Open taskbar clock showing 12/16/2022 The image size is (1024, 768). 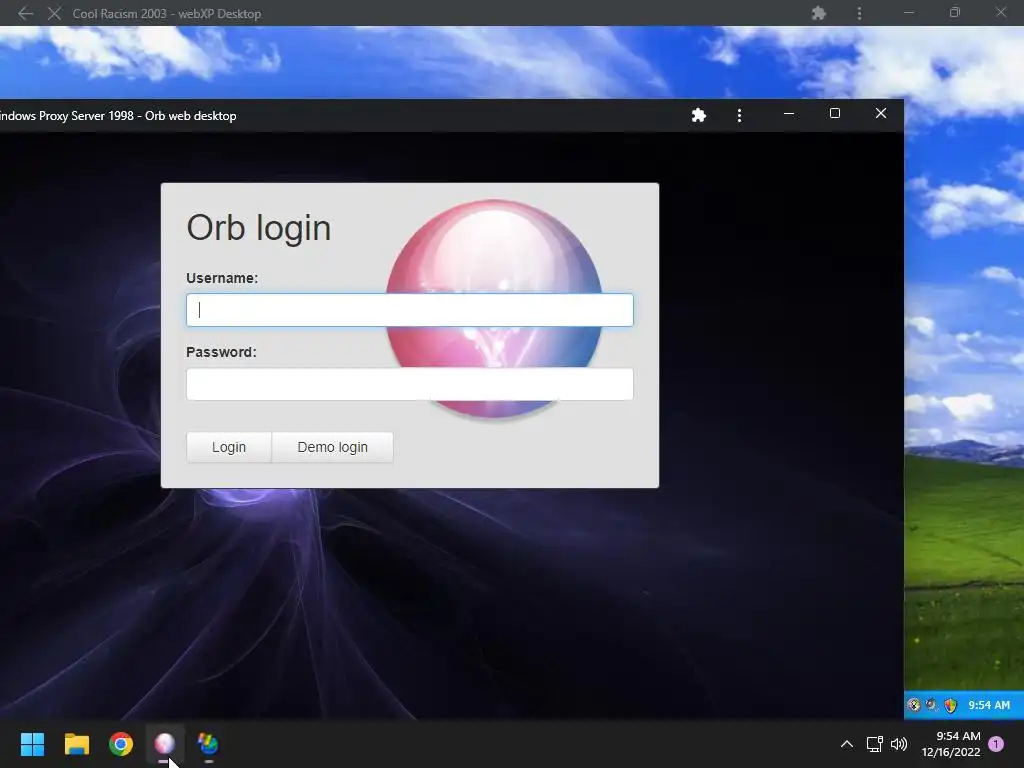click(x=951, y=744)
